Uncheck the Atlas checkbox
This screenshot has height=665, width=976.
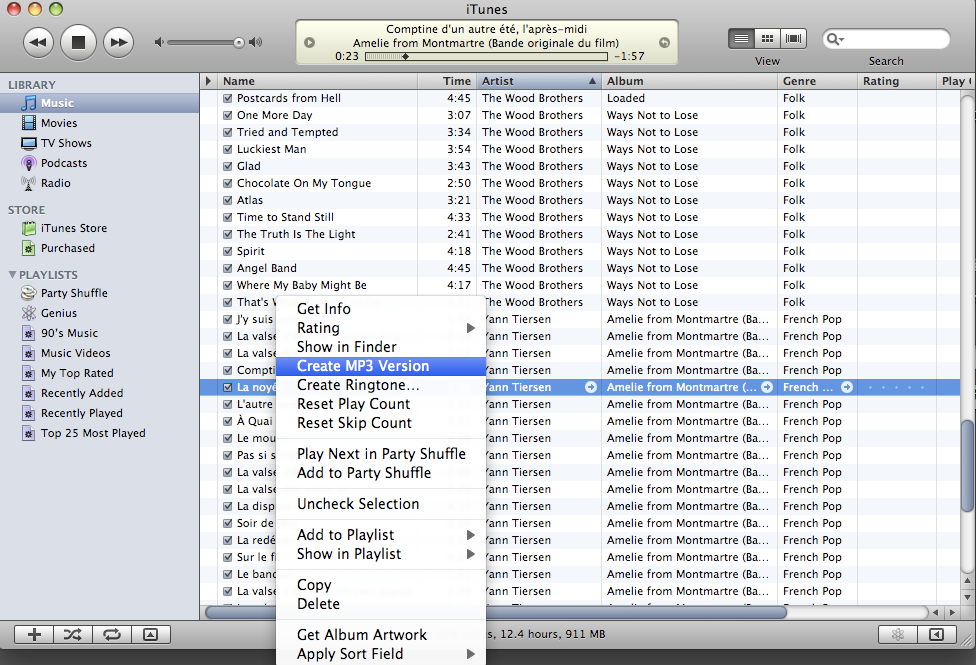[228, 200]
